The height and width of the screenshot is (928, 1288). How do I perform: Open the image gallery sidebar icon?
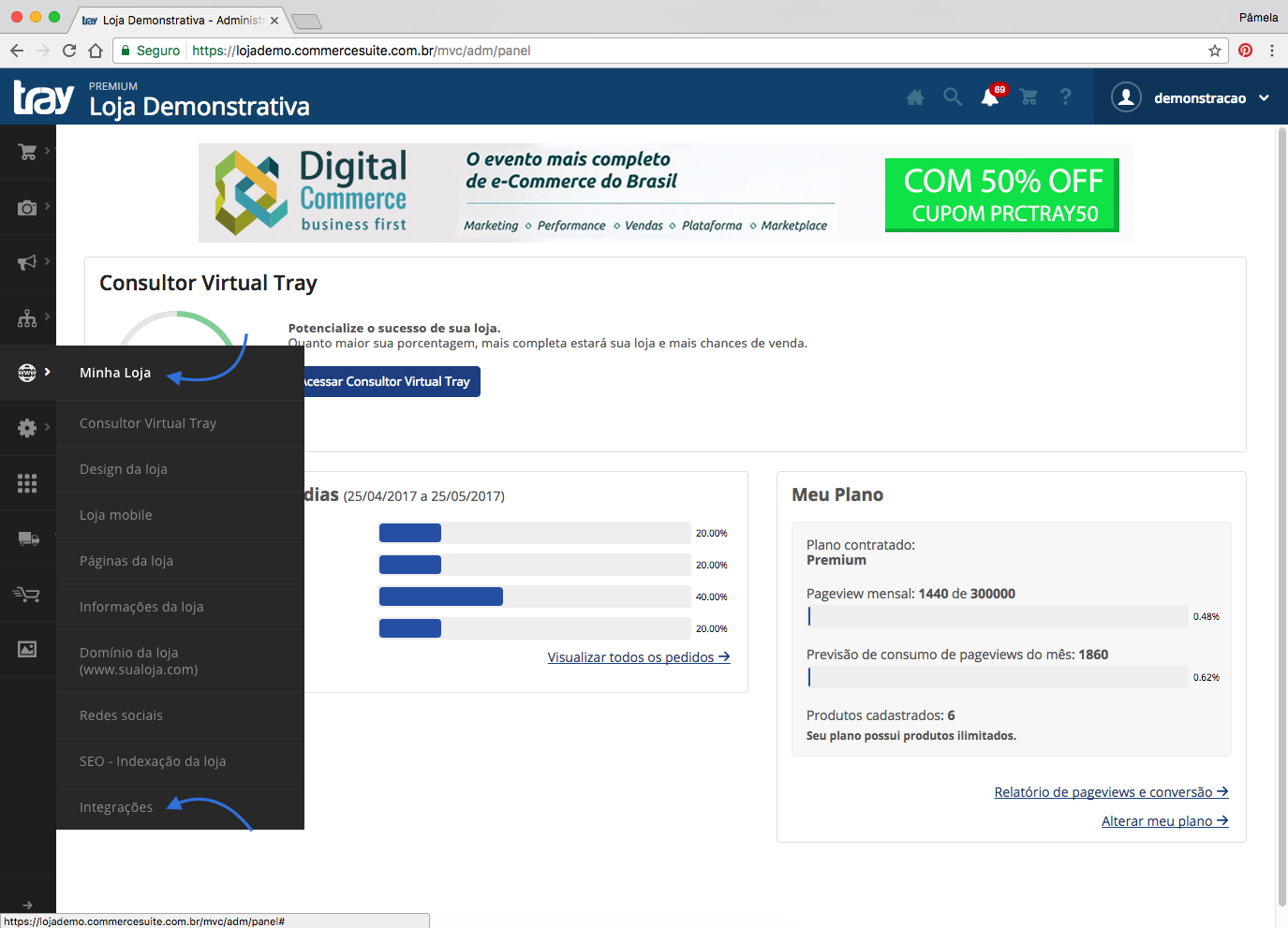coord(27,649)
